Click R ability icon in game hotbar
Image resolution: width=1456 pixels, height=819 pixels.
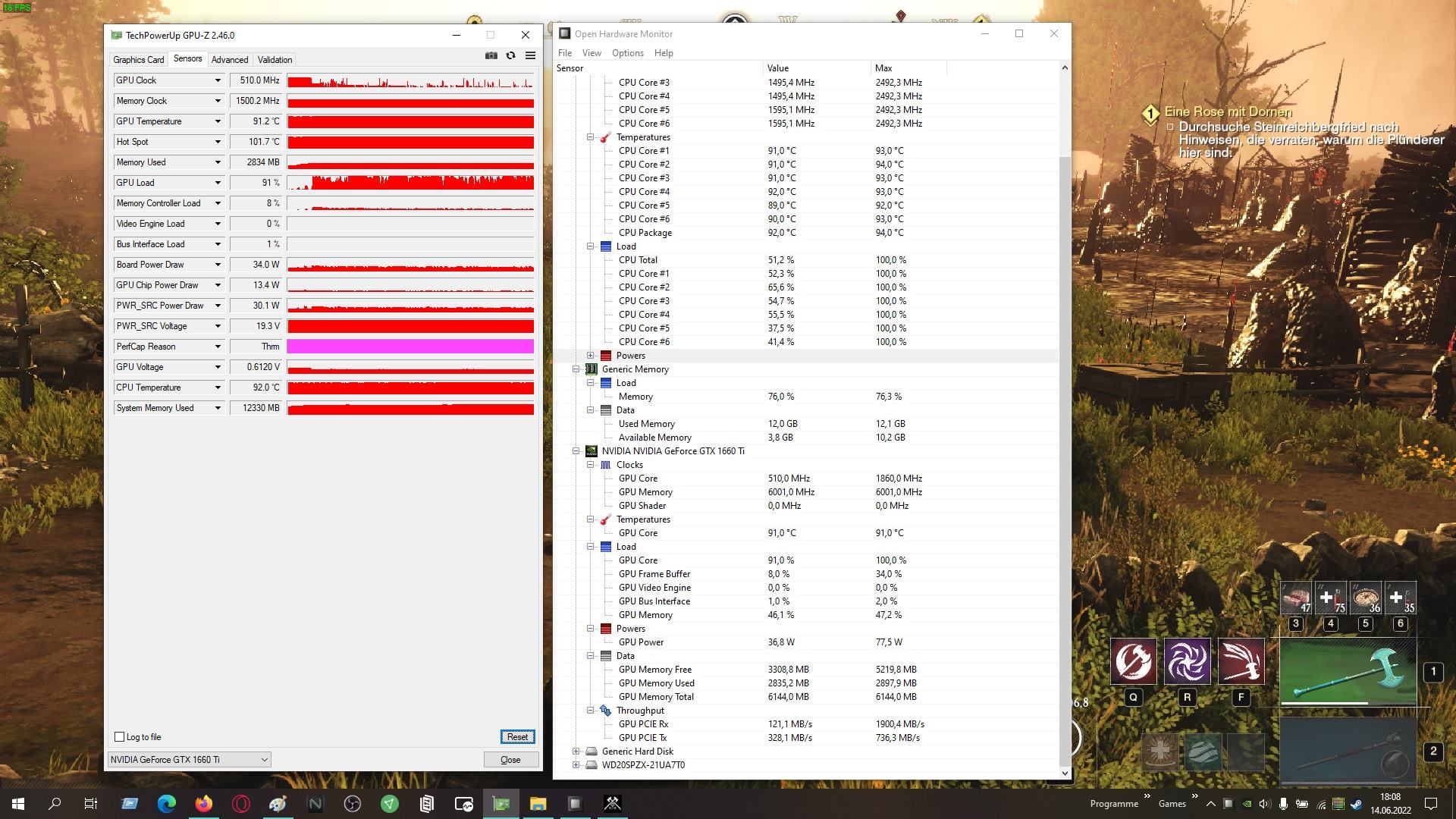[1187, 661]
